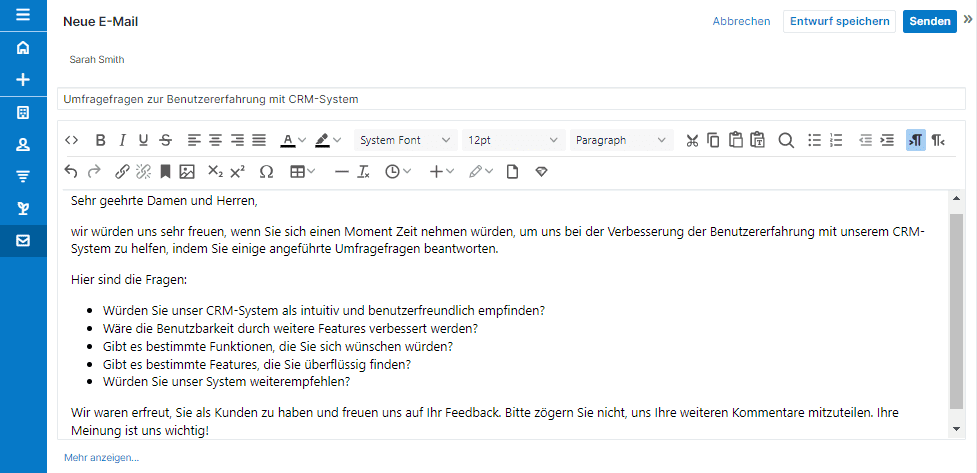Click the horizontal line icon

tap(341, 172)
